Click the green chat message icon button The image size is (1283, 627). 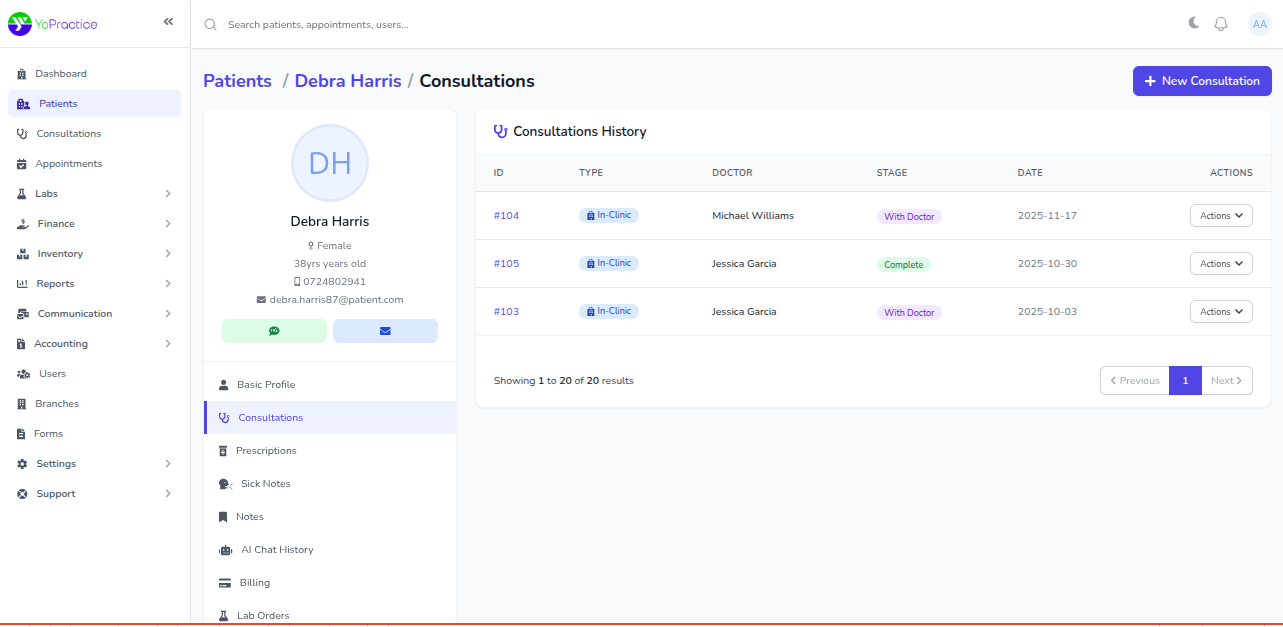coord(274,331)
